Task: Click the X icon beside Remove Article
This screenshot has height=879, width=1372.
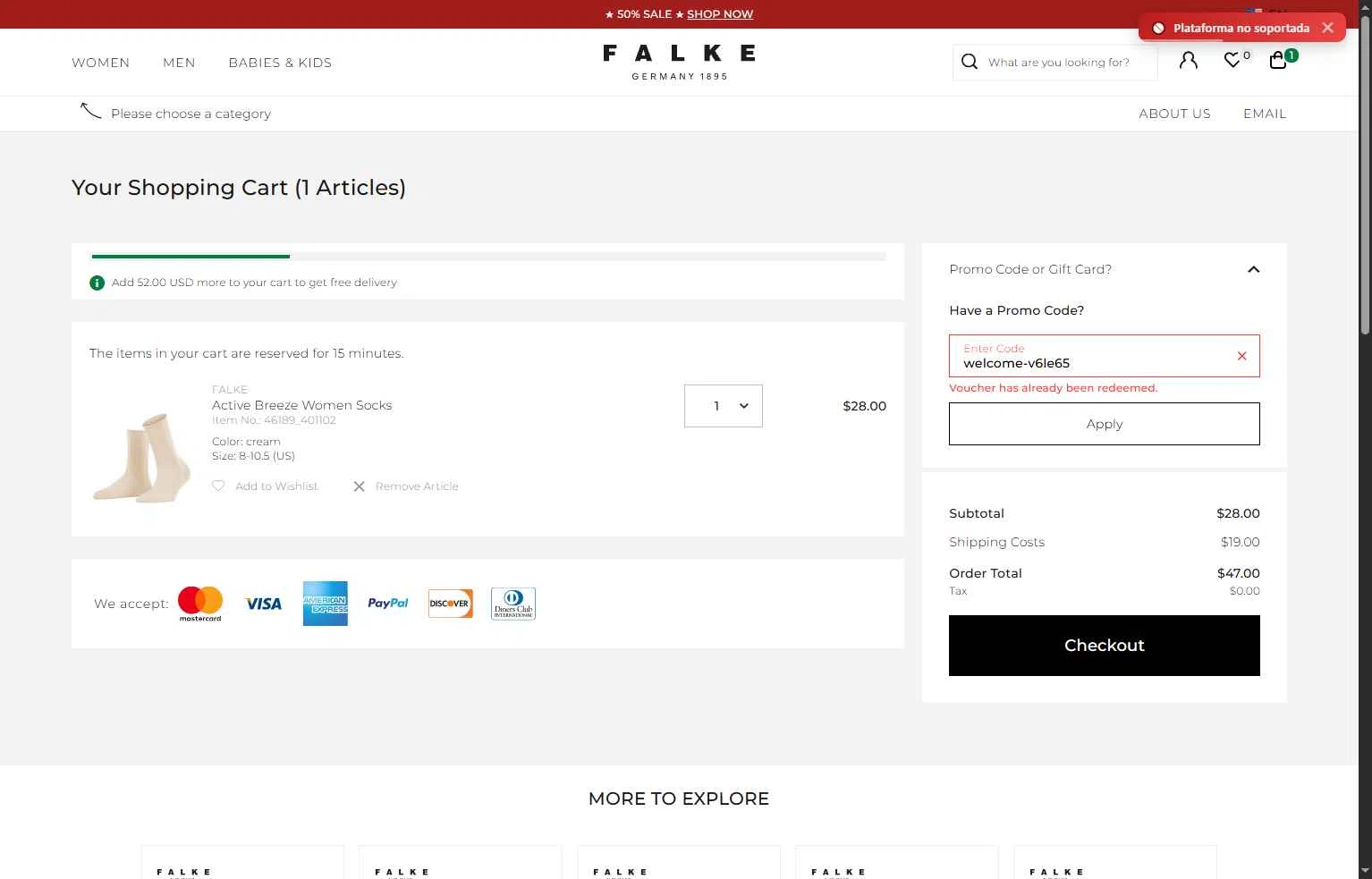Action: (359, 486)
